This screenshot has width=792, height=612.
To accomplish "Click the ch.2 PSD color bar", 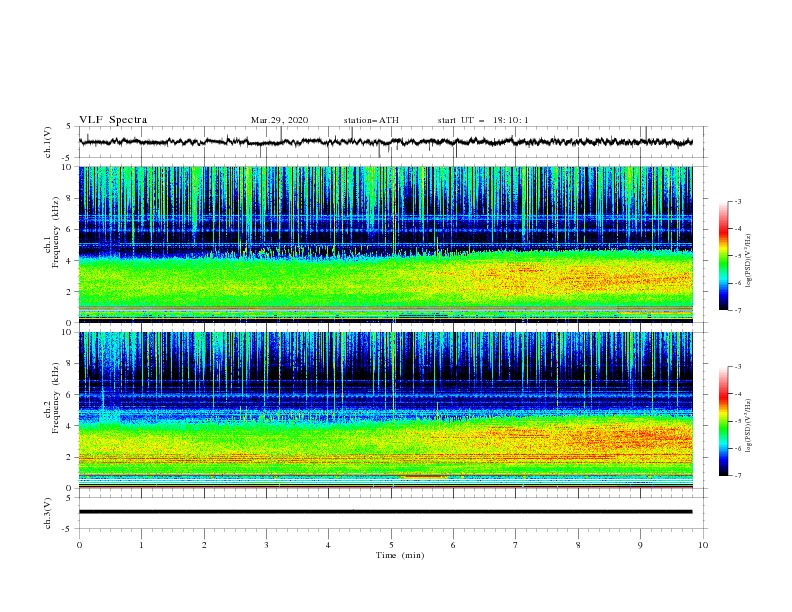I will pyautogui.click(x=723, y=421).
